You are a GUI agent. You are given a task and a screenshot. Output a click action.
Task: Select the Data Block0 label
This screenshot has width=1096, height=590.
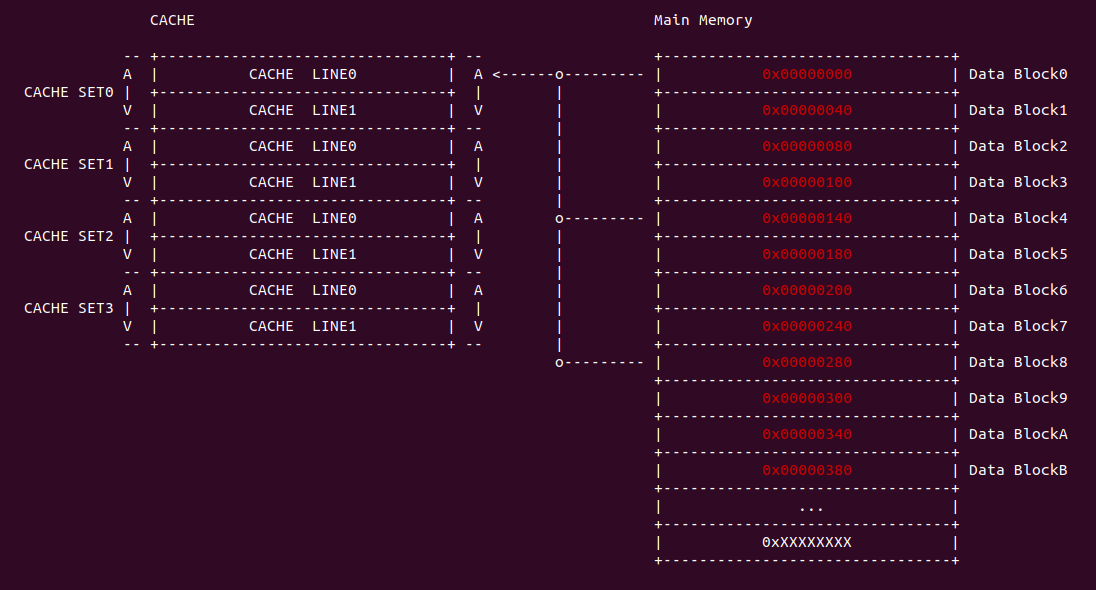(1018, 74)
